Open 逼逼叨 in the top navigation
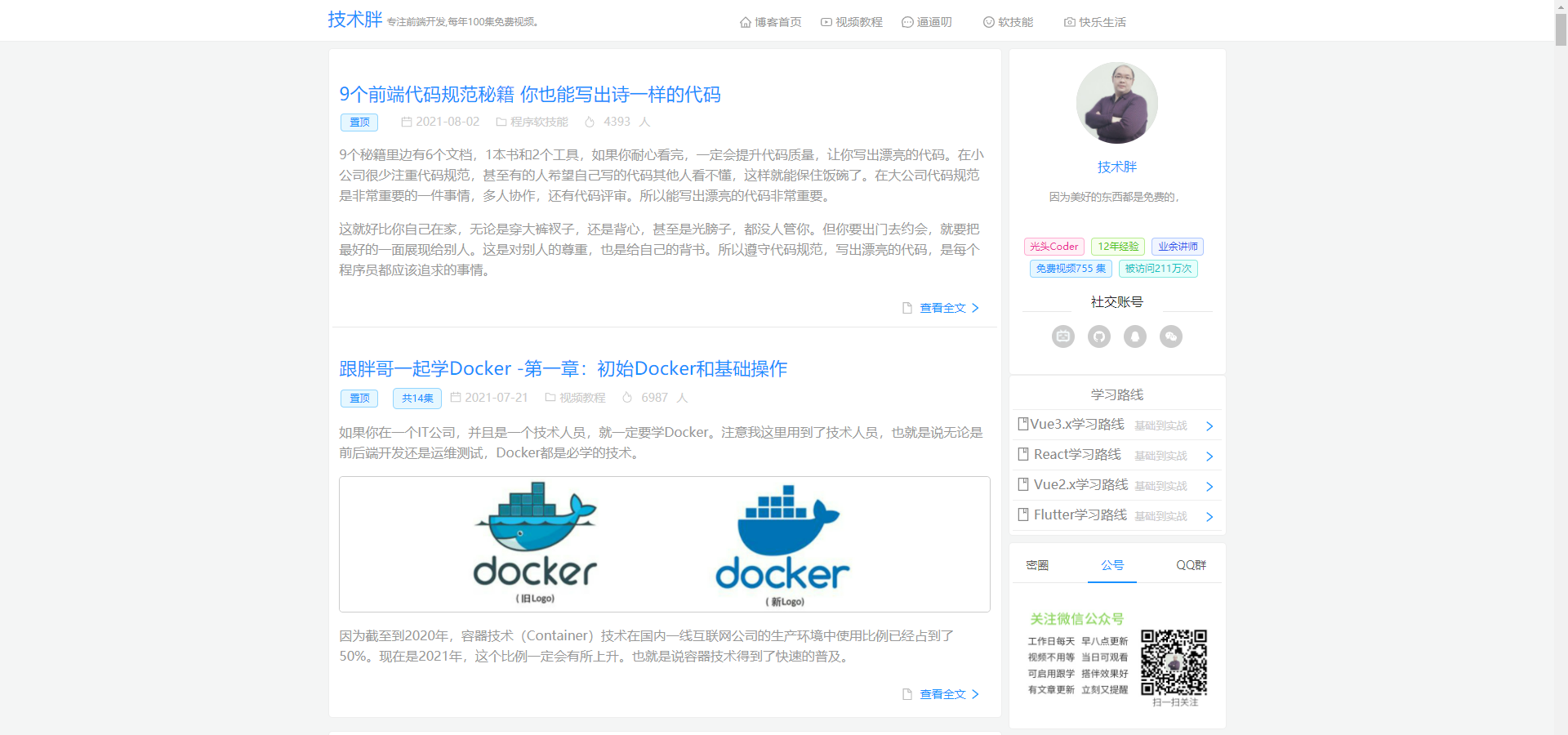 (x=926, y=22)
